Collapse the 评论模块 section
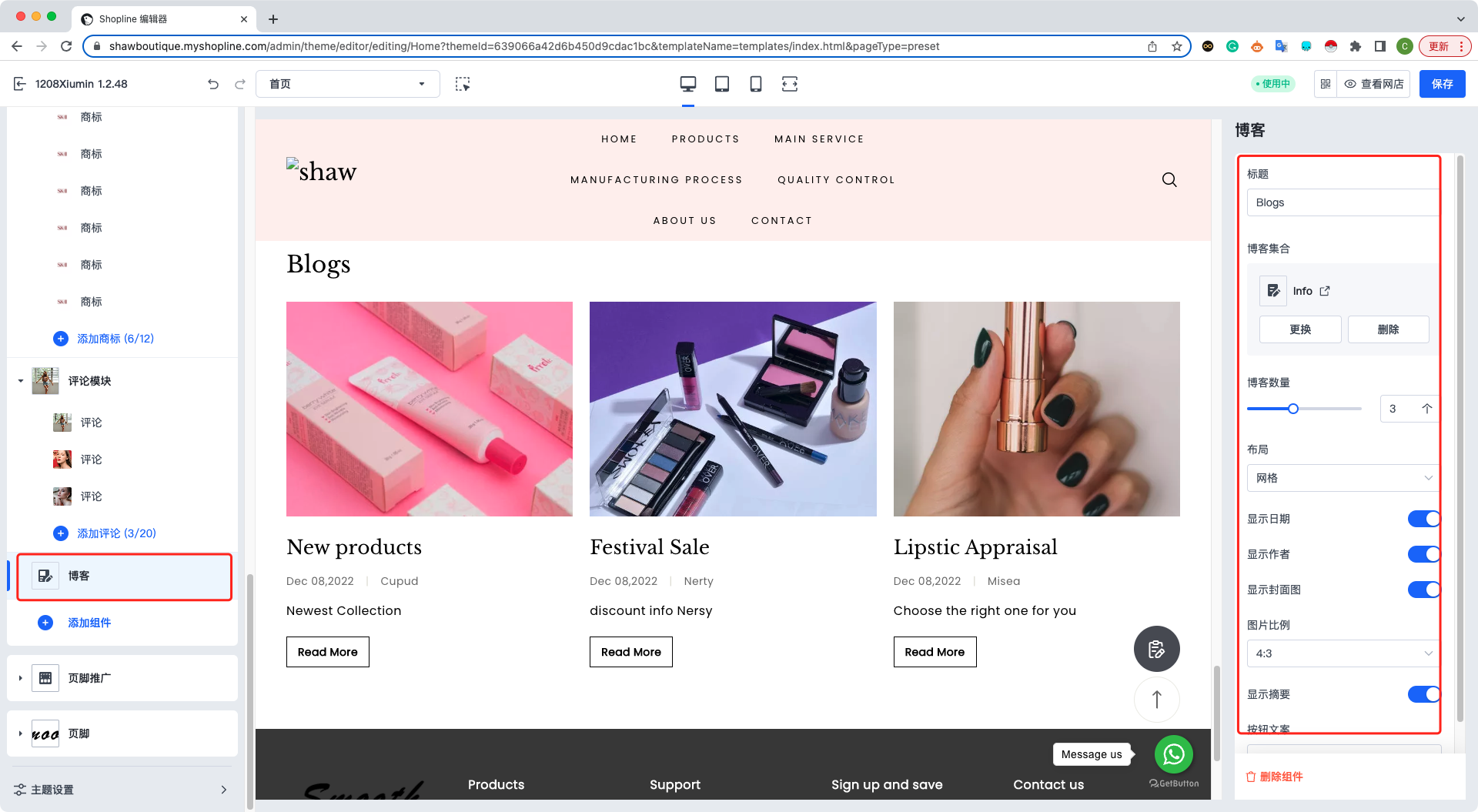1478x812 pixels. tap(21, 381)
